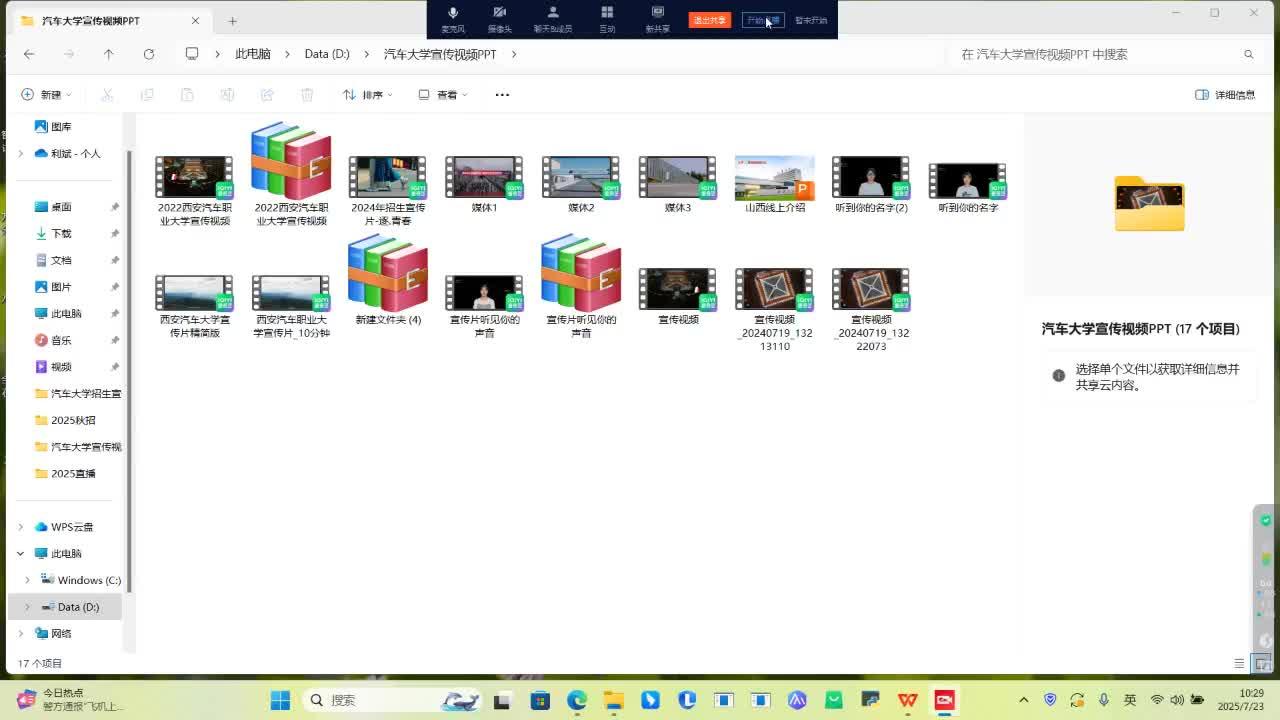Open the 查看 view dropdown
The height and width of the screenshot is (720, 1280).
point(443,95)
